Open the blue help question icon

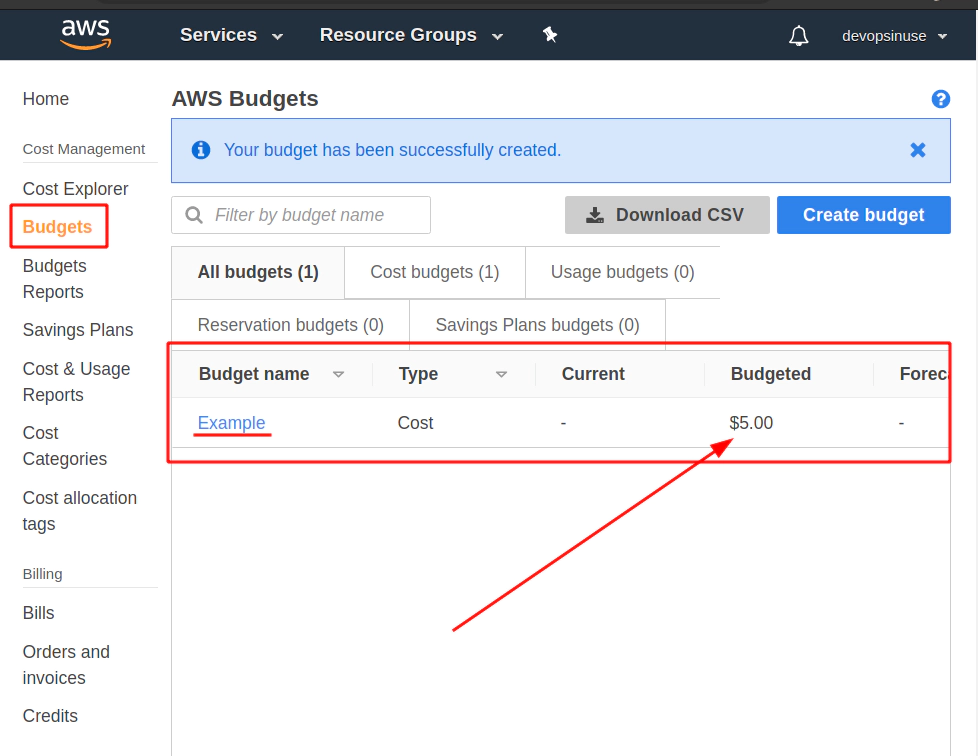click(941, 99)
